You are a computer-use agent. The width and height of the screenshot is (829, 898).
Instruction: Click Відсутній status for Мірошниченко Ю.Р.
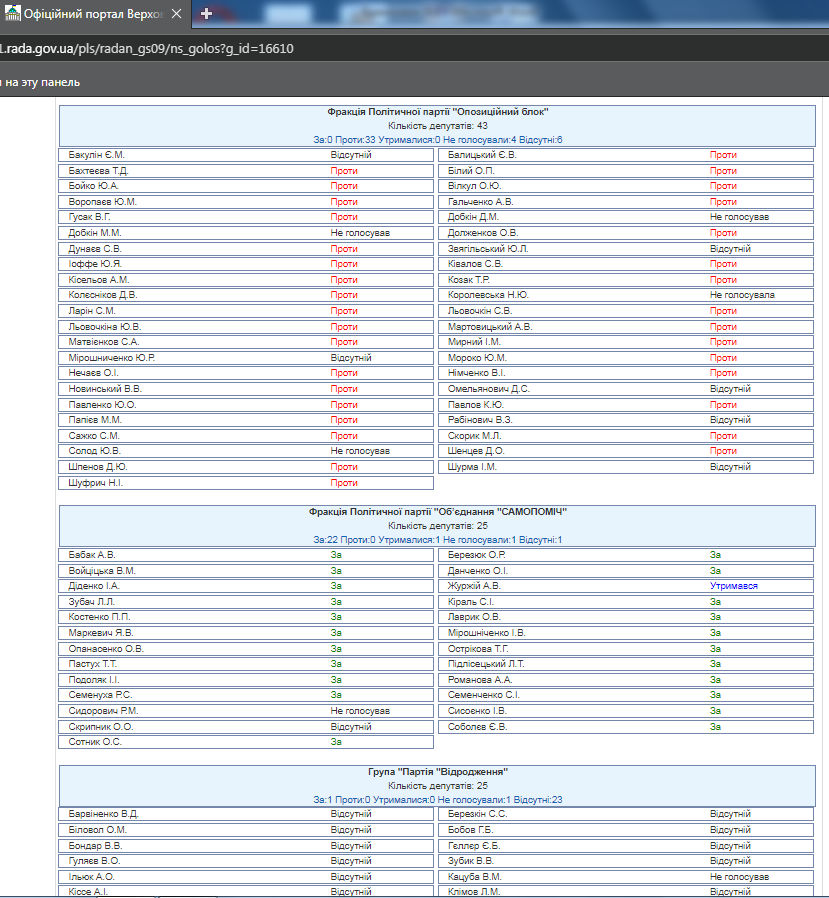click(351, 358)
